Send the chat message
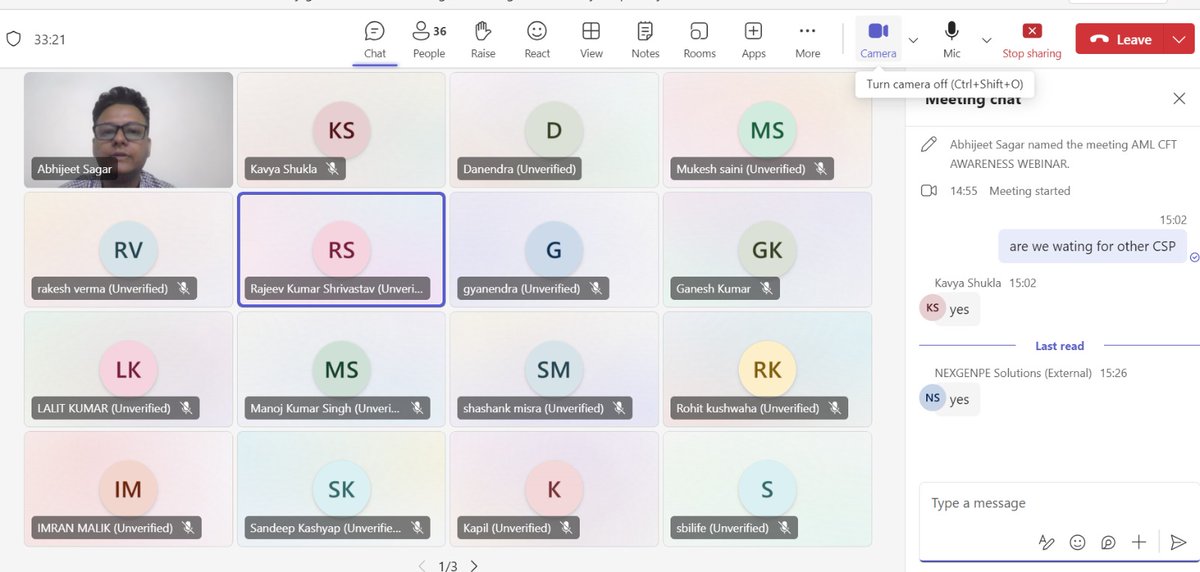This screenshot has height=572, width=1200. 1177,542
